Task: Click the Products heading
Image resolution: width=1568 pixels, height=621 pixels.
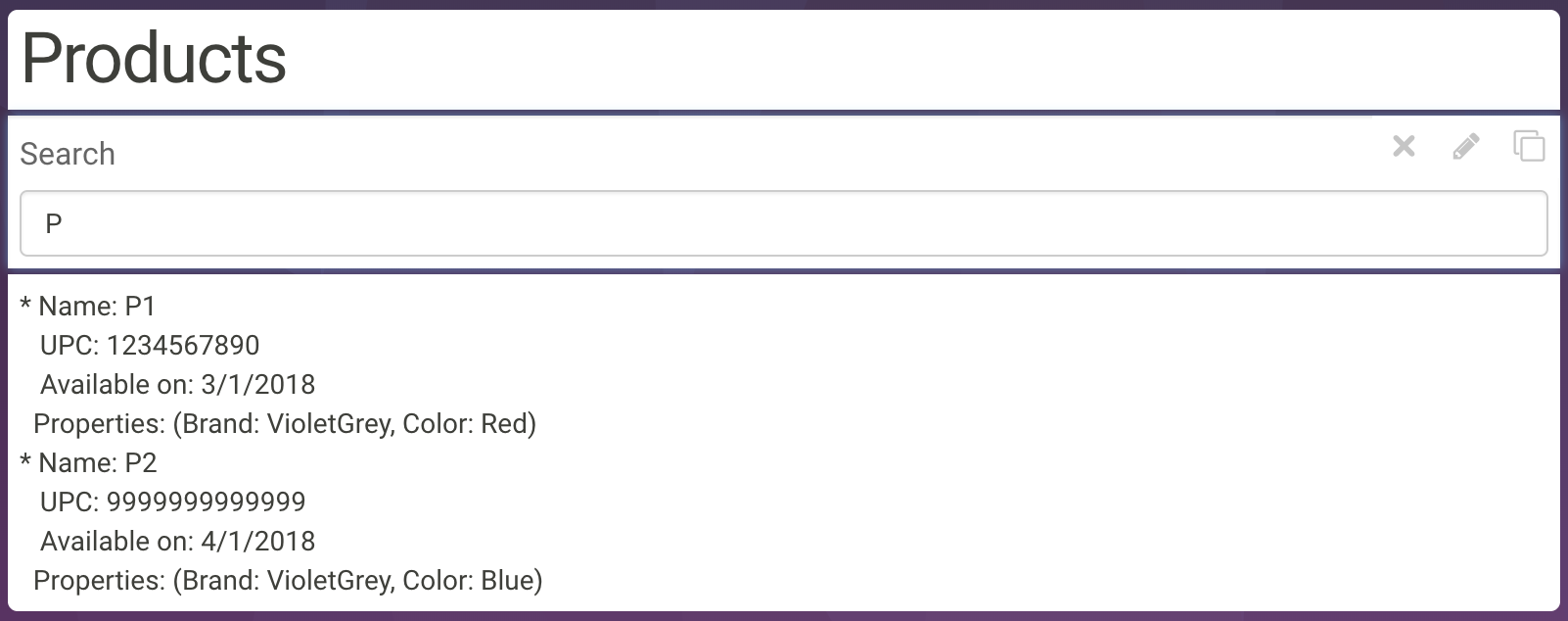Action: [154, 59]
